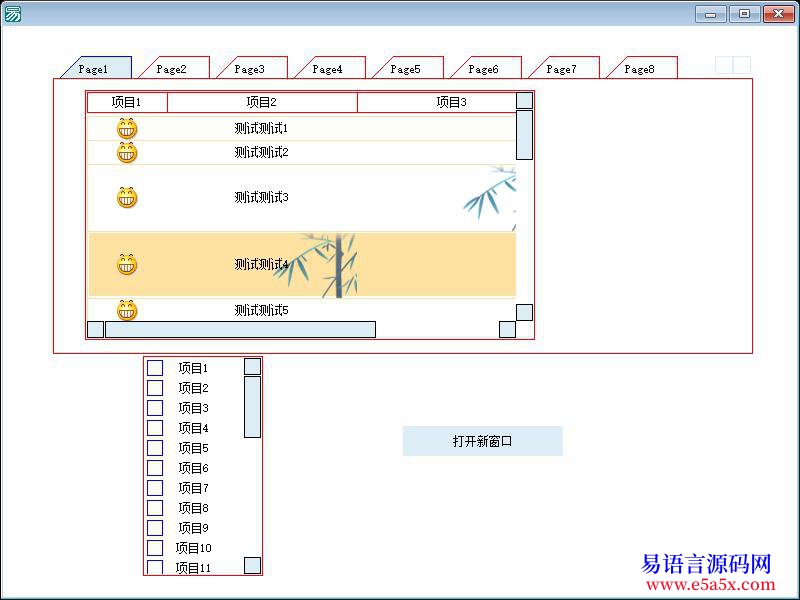800x600 pixels.
Task: Click the application icon in title bar
Action: pyautogui.click(x=13, y=14)
